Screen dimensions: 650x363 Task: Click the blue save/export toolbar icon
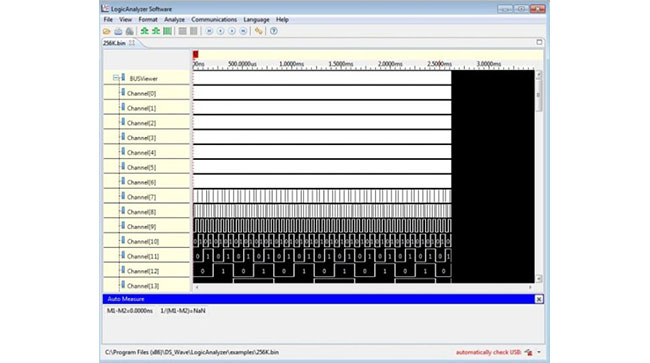click(118, 31)
